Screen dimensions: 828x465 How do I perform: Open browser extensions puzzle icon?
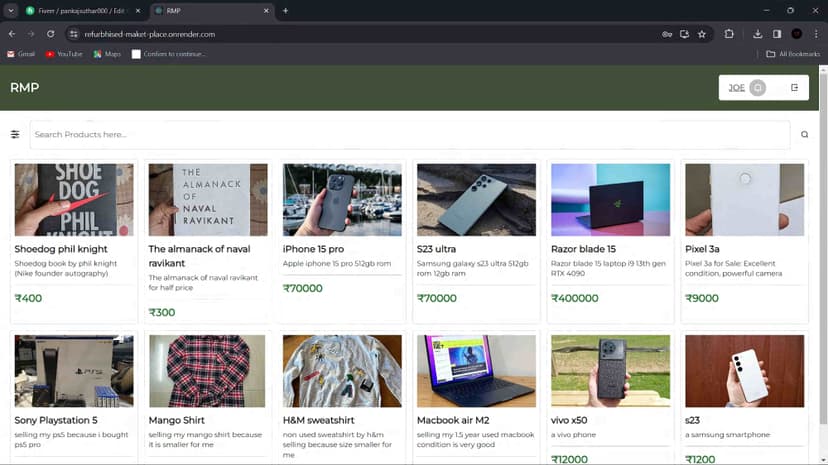coord(729,34)
